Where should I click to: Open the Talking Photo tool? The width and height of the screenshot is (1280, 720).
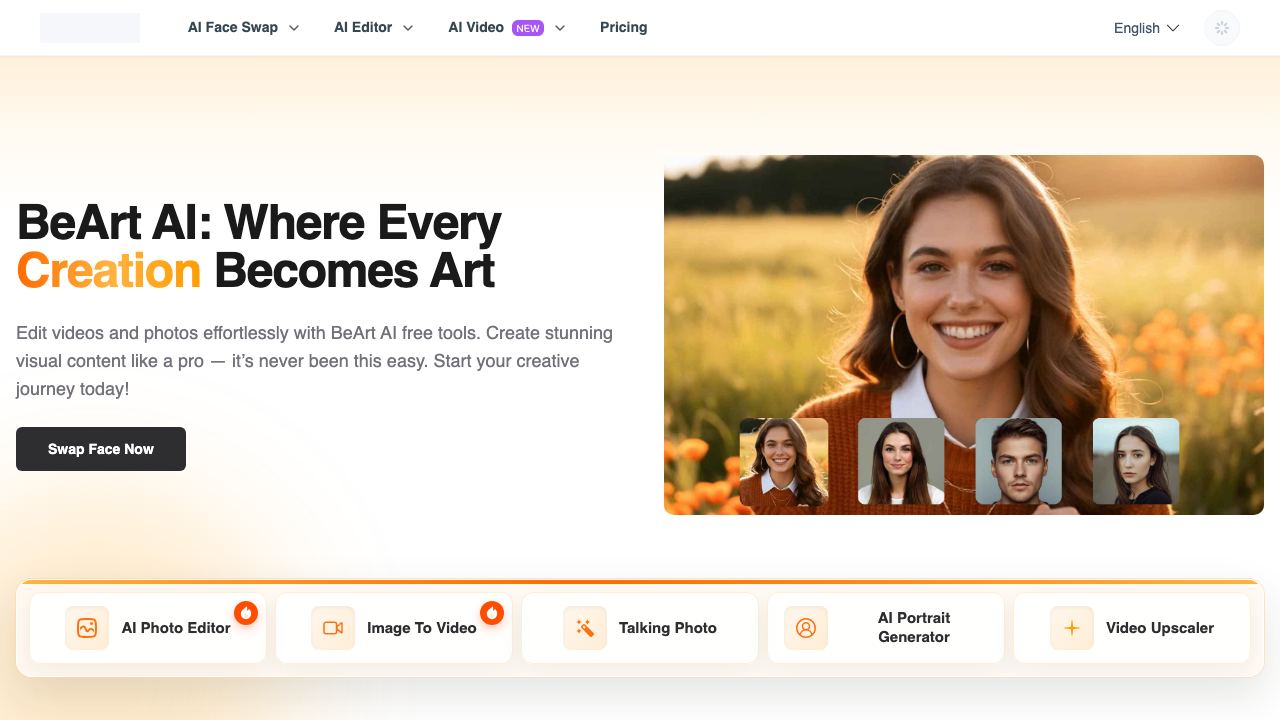(640, 628)
